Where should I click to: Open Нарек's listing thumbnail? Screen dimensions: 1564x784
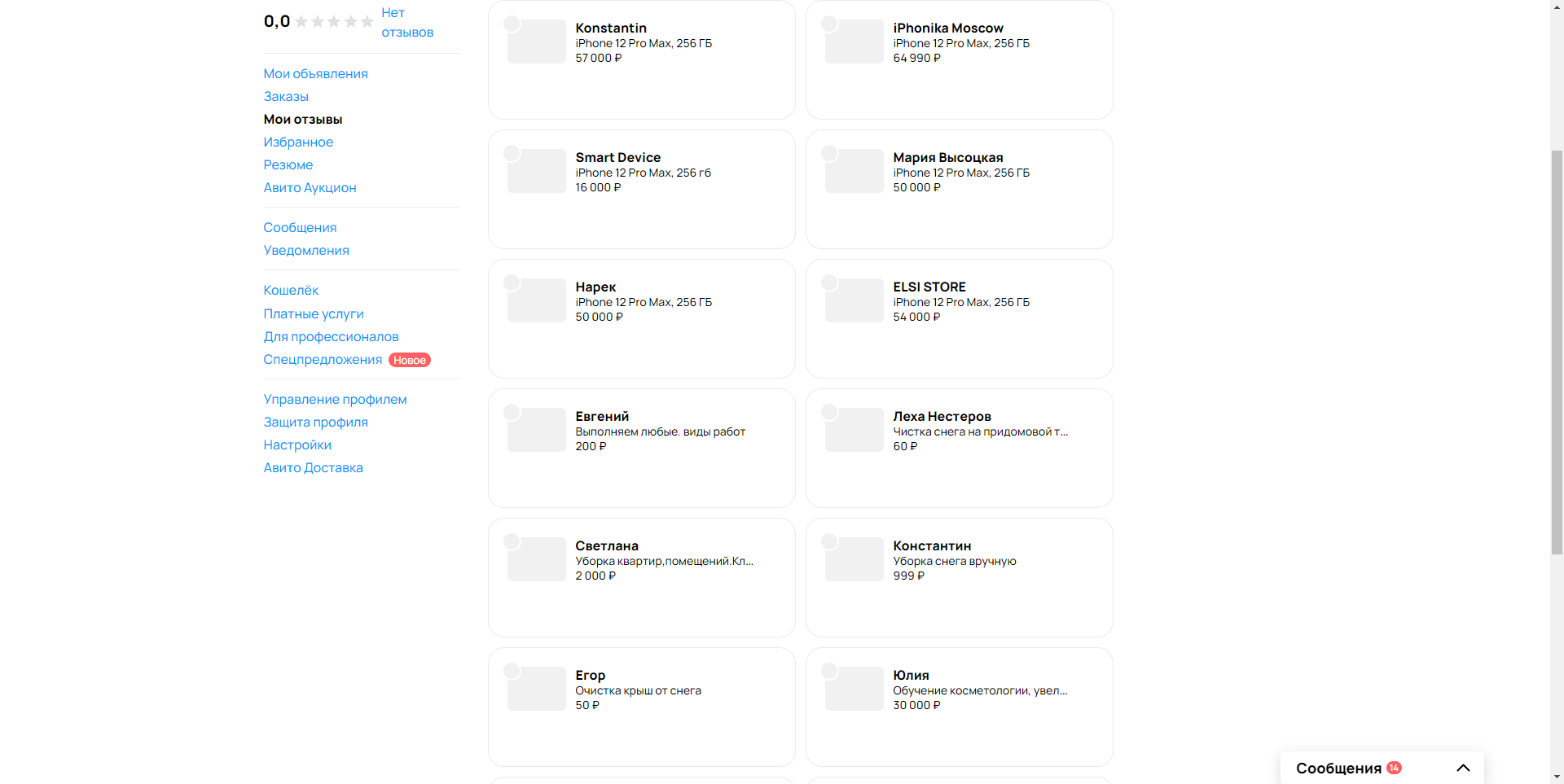pyautogui.click(x=537, y=300)
